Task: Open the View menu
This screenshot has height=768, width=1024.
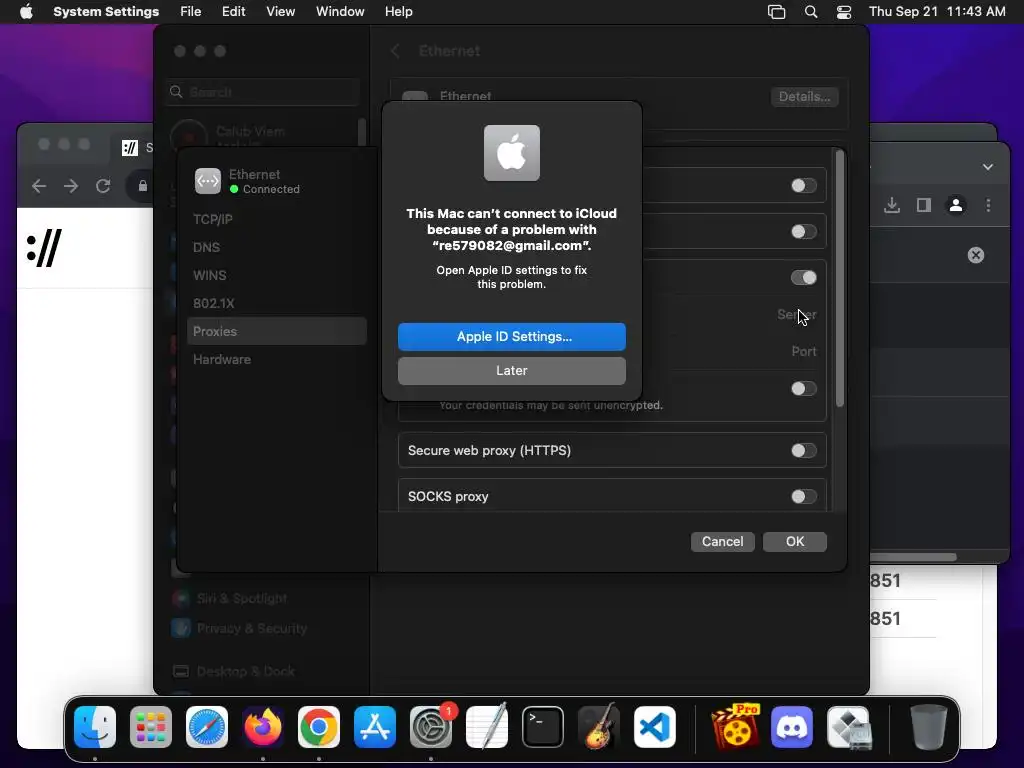Action: [280, 12]
